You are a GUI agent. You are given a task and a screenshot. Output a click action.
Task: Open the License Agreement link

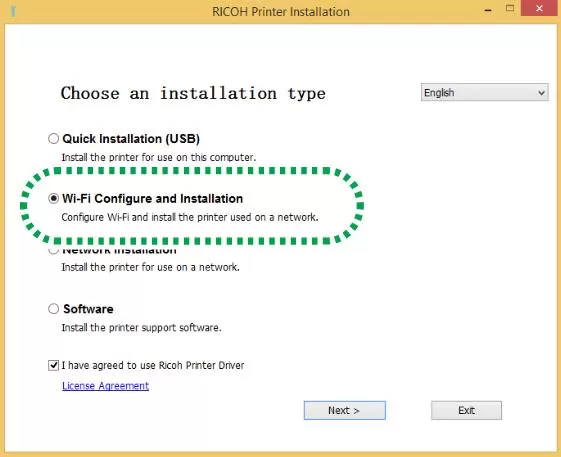pos(106,386)
